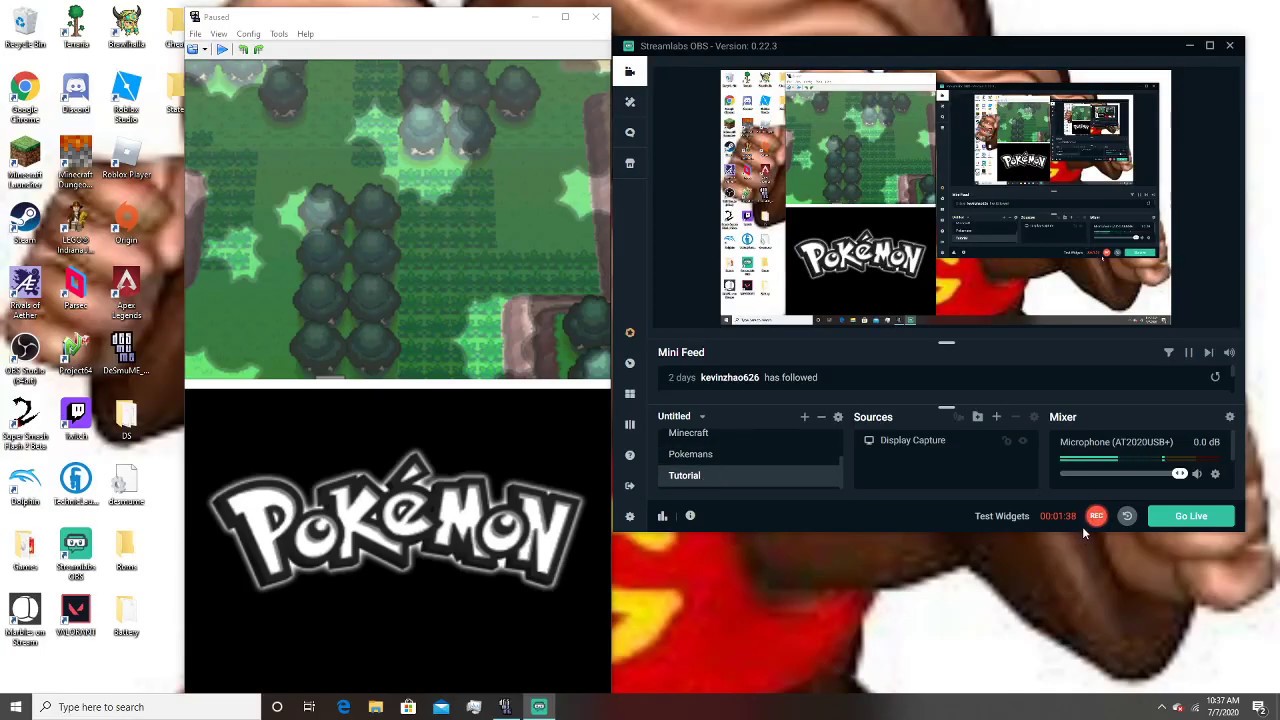Filter Mini Feed events with funnel icon
This screenshot has height=720, width=1280.
pos(1168,352)
